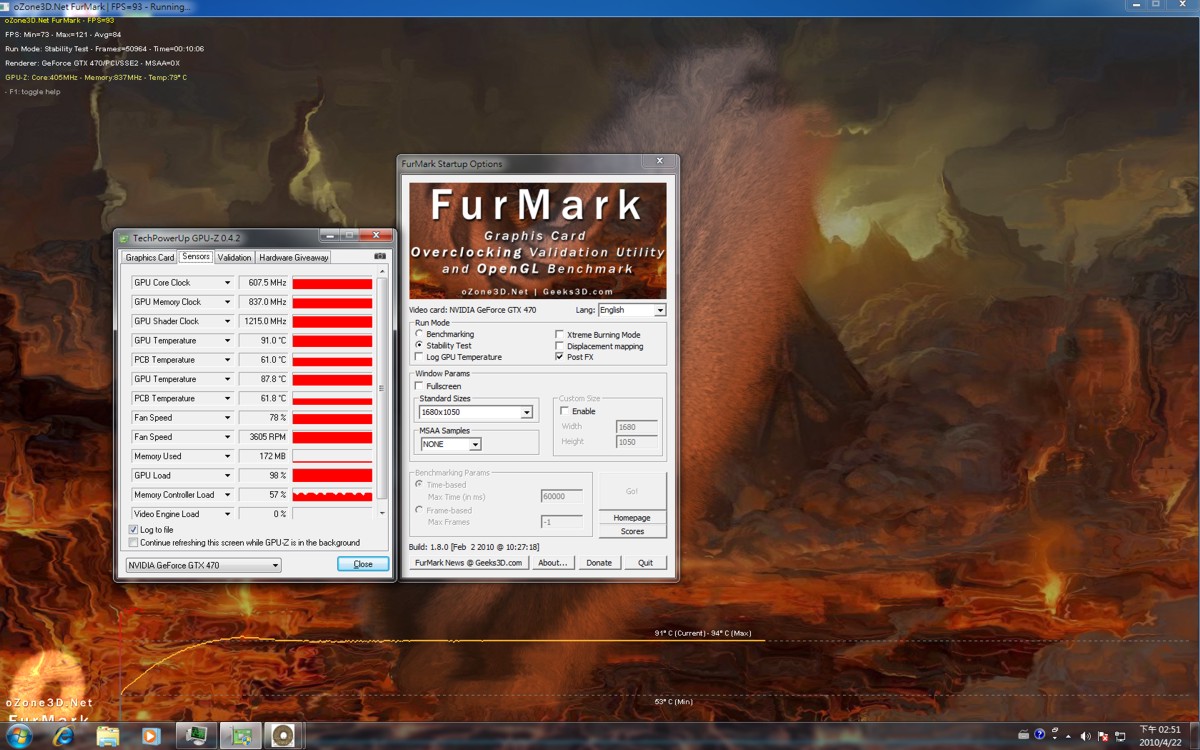Click FurMark Homepage button
Screen dimensions: 1200x750
coord(632,518)
